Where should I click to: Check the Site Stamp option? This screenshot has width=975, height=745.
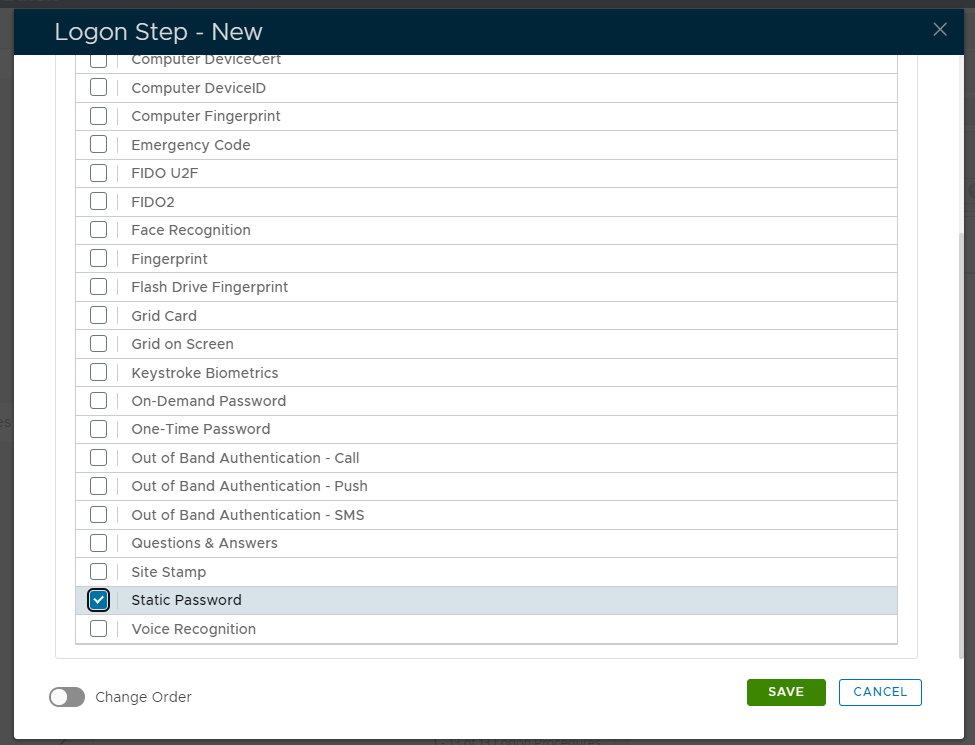click(x=98, y=572)
